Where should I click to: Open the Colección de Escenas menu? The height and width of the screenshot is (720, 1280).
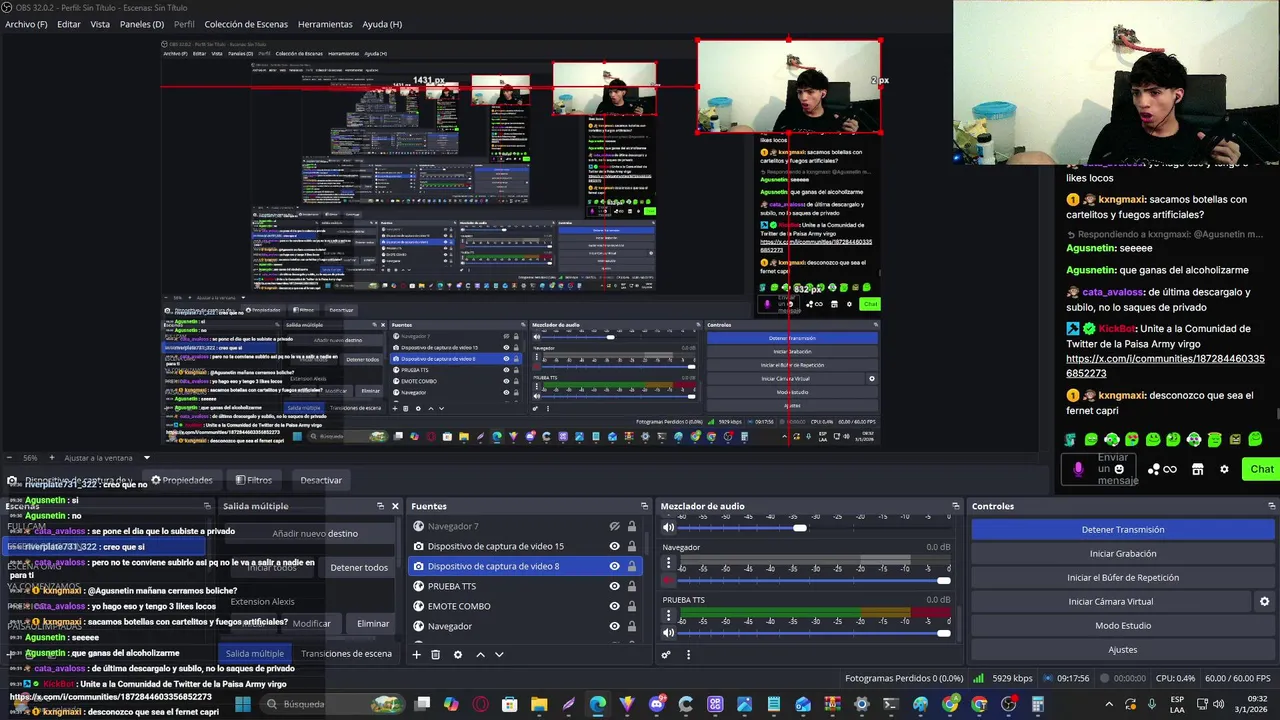tap(246, 24)
